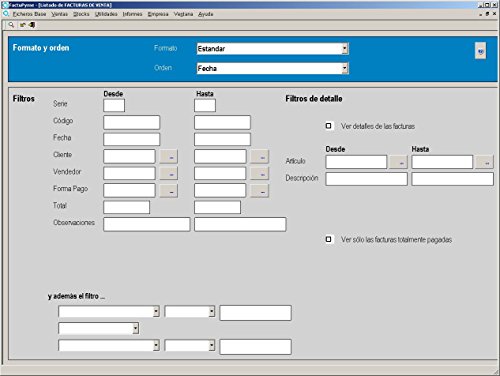Check Ver sólo las facturas totalmente pagadas

tap(329, 239)
